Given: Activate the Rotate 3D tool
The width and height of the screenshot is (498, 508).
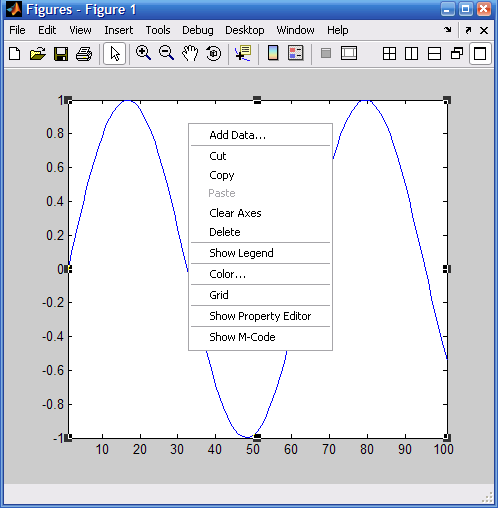Looking at the screenshot, I should click(x=213, y=53).
